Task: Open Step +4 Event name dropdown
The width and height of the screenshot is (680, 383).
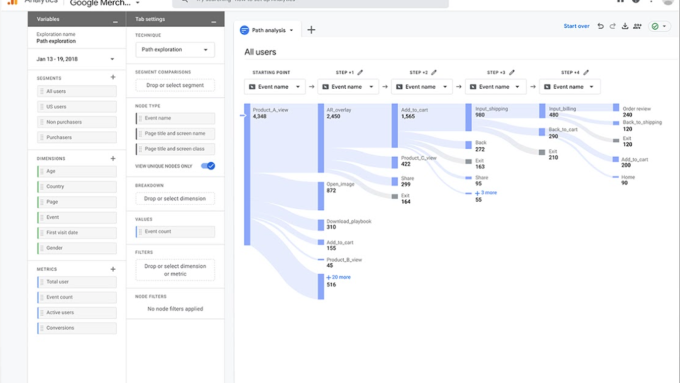Action: pyautogui.click(x=570, y=87)
